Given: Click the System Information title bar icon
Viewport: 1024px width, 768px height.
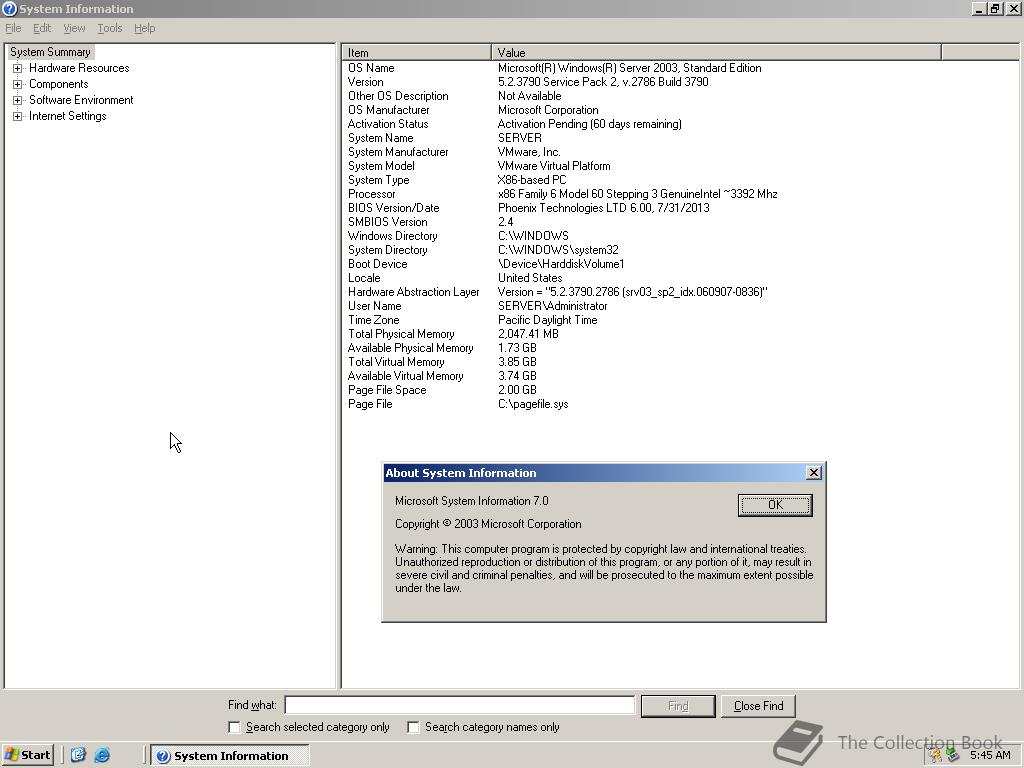Looking at the screenshot, I should pyautogui.click(x=9, y=8).
